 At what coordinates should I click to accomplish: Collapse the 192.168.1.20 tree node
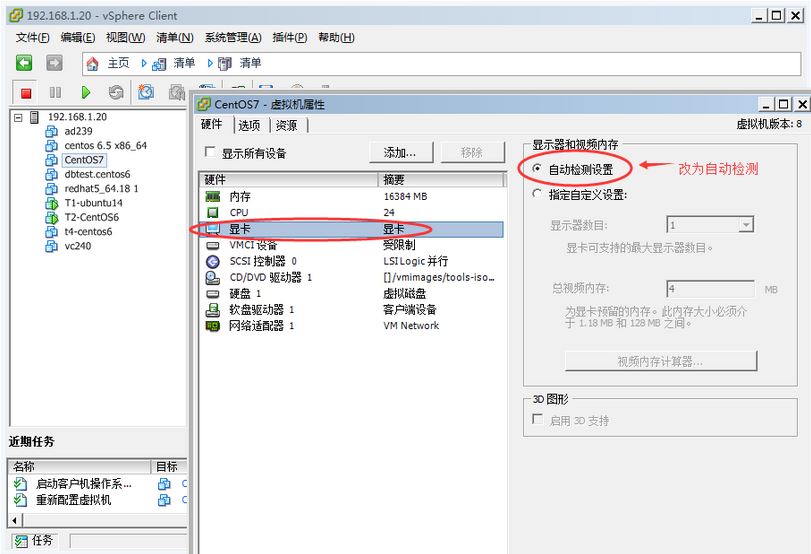pyautogui.click(x=18, y=117)
